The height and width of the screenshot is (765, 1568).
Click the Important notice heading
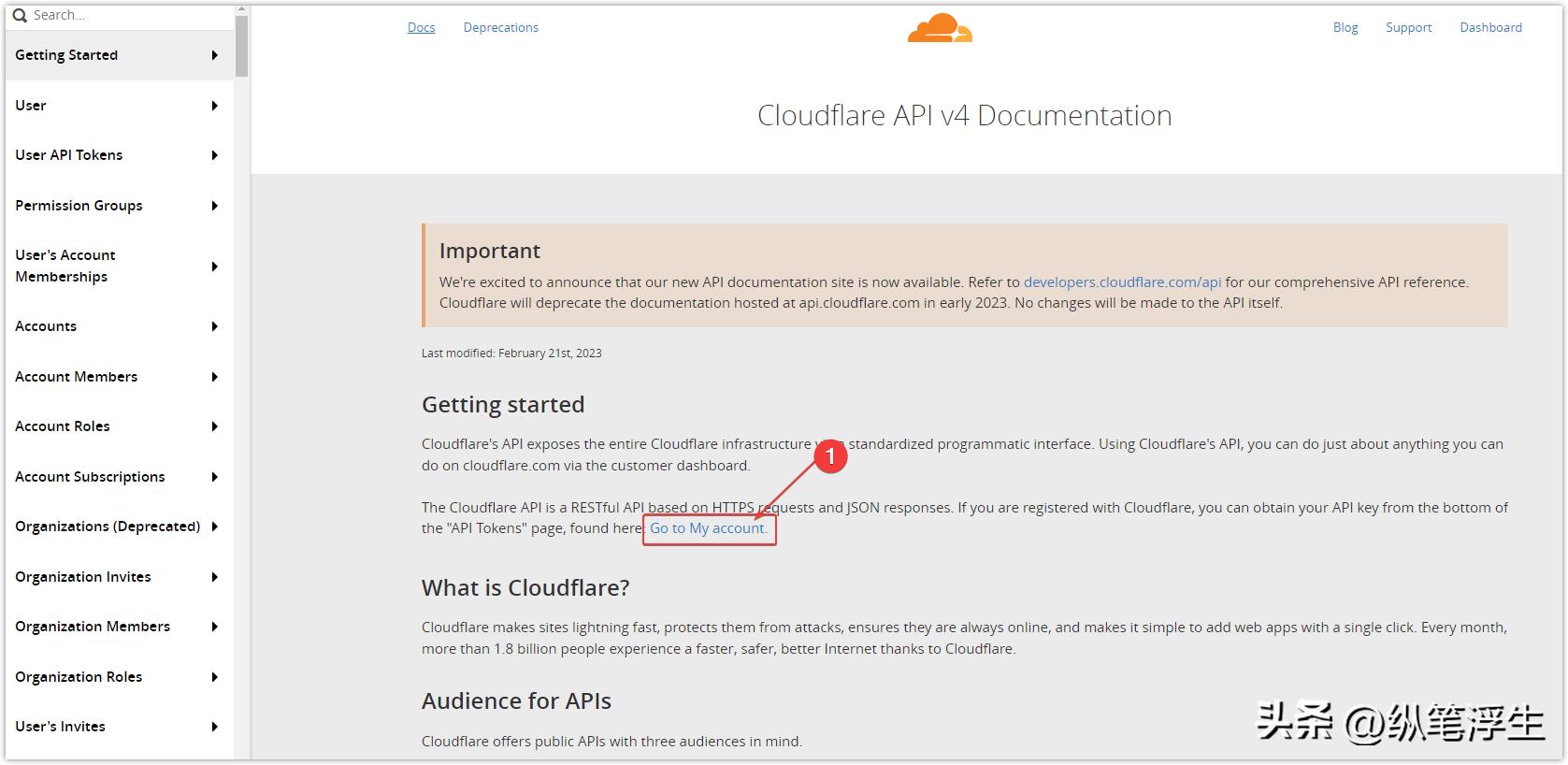click(x=490, y=251)
